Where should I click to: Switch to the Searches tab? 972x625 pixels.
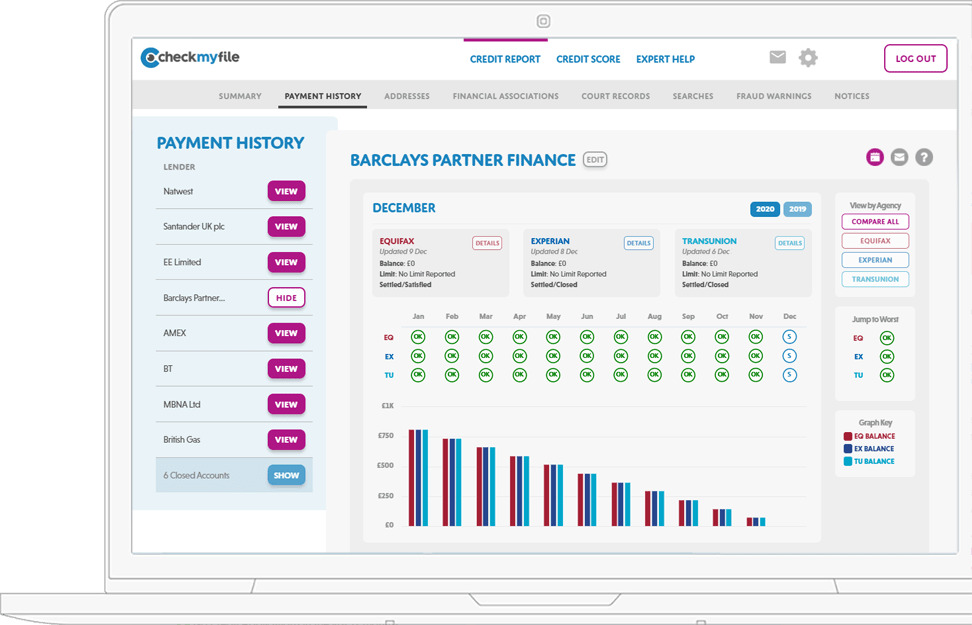tap(693, 96)
